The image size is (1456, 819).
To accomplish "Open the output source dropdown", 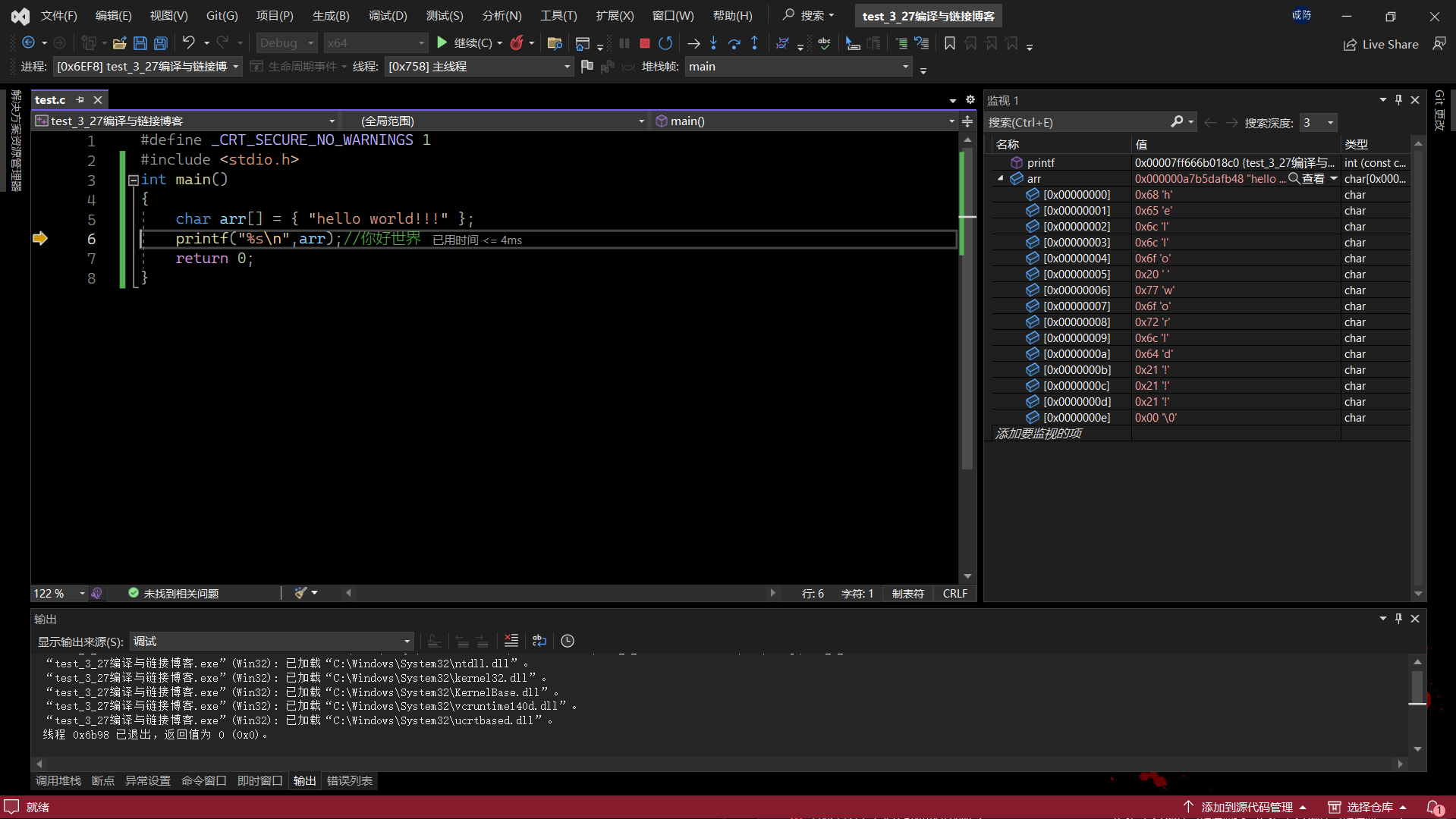I will 272,642.
